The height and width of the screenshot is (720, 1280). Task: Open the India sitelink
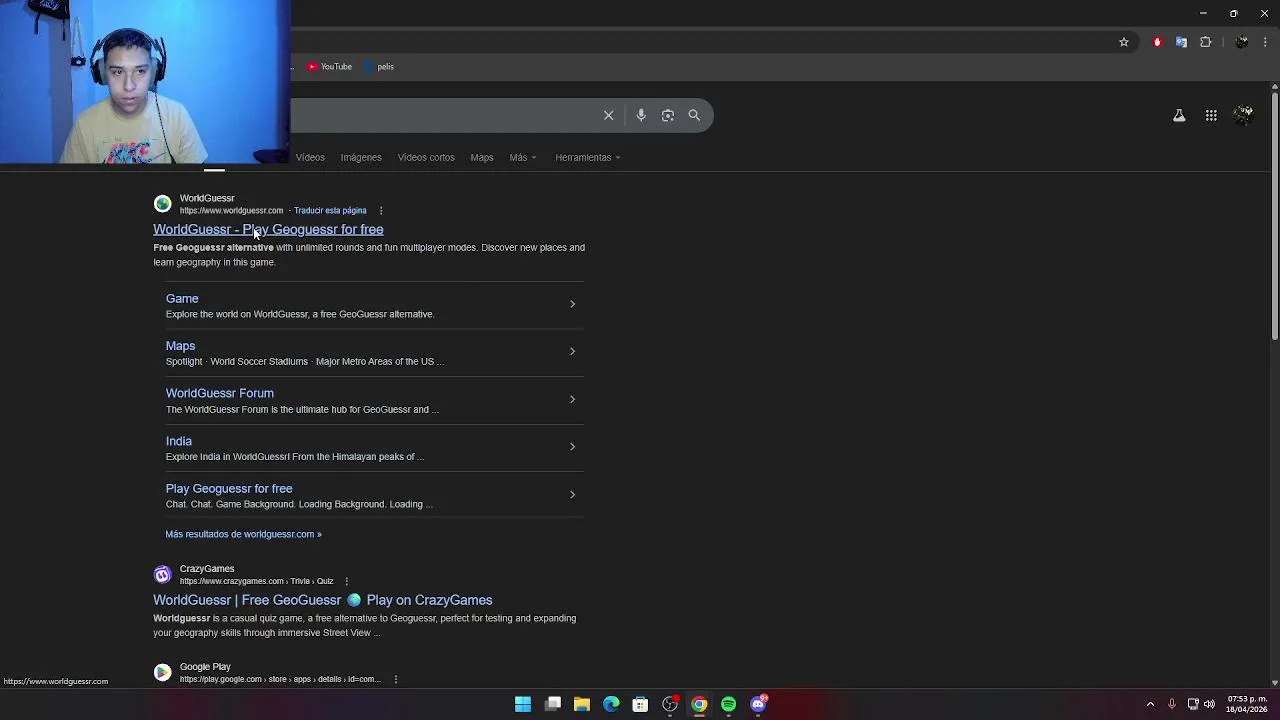click(179, 441)
